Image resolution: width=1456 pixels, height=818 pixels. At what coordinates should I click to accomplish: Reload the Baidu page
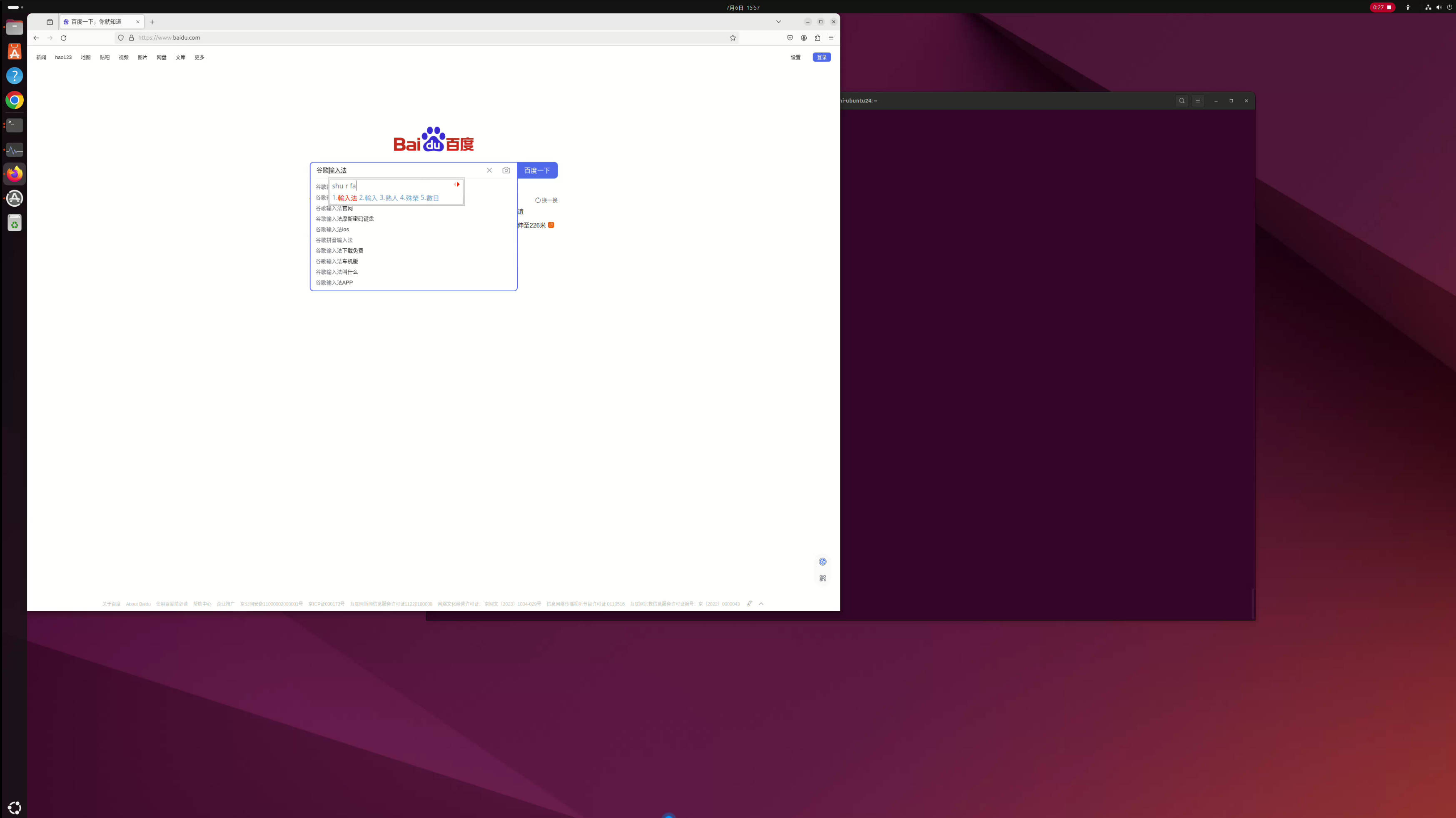(x=63, y=38)
